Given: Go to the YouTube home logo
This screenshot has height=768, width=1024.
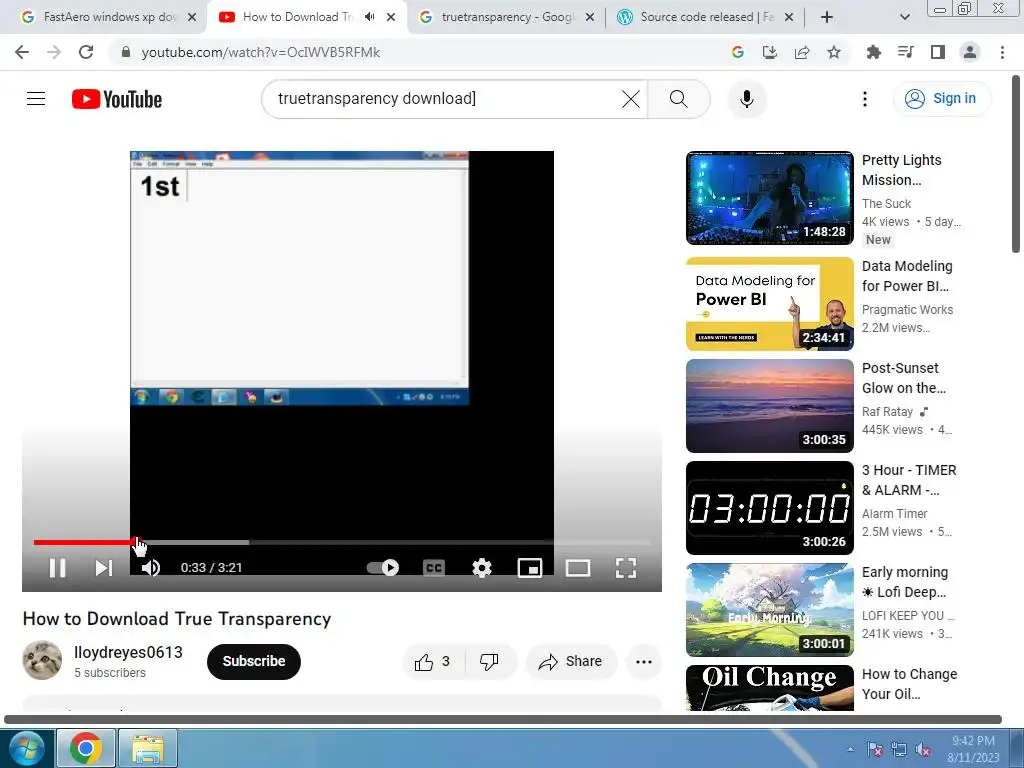Looking at the screenshot, I should [117, 99].
